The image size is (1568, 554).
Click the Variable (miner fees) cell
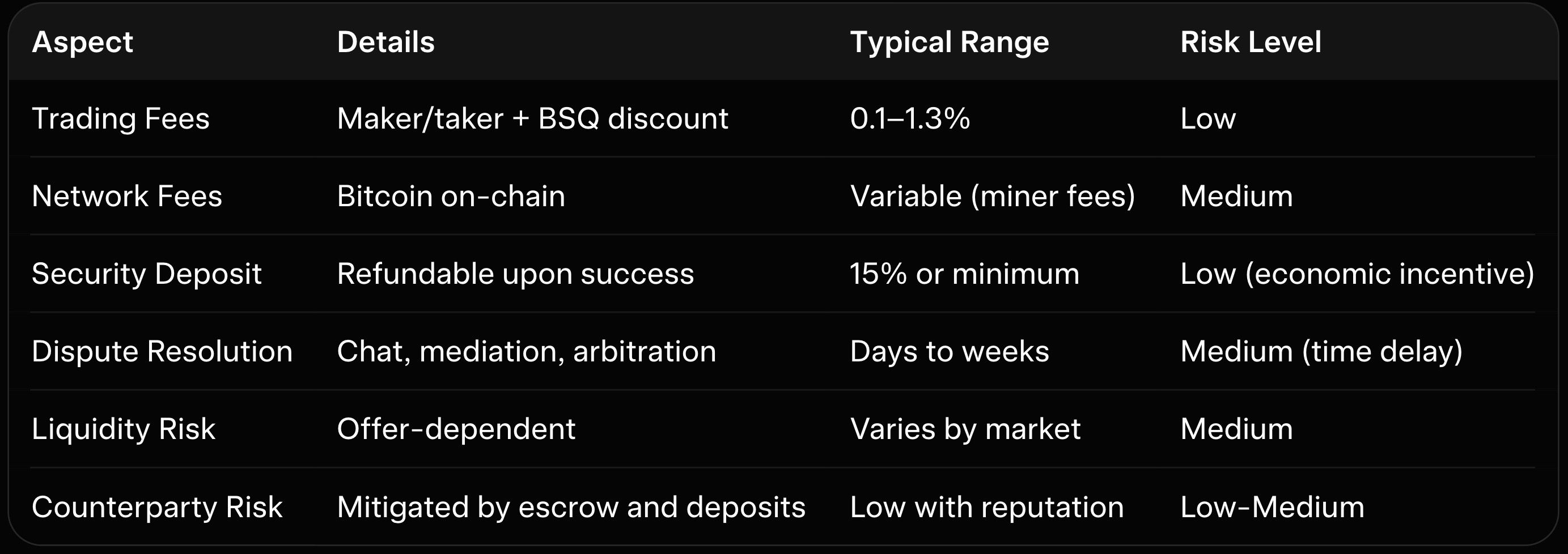click(992, 196)
